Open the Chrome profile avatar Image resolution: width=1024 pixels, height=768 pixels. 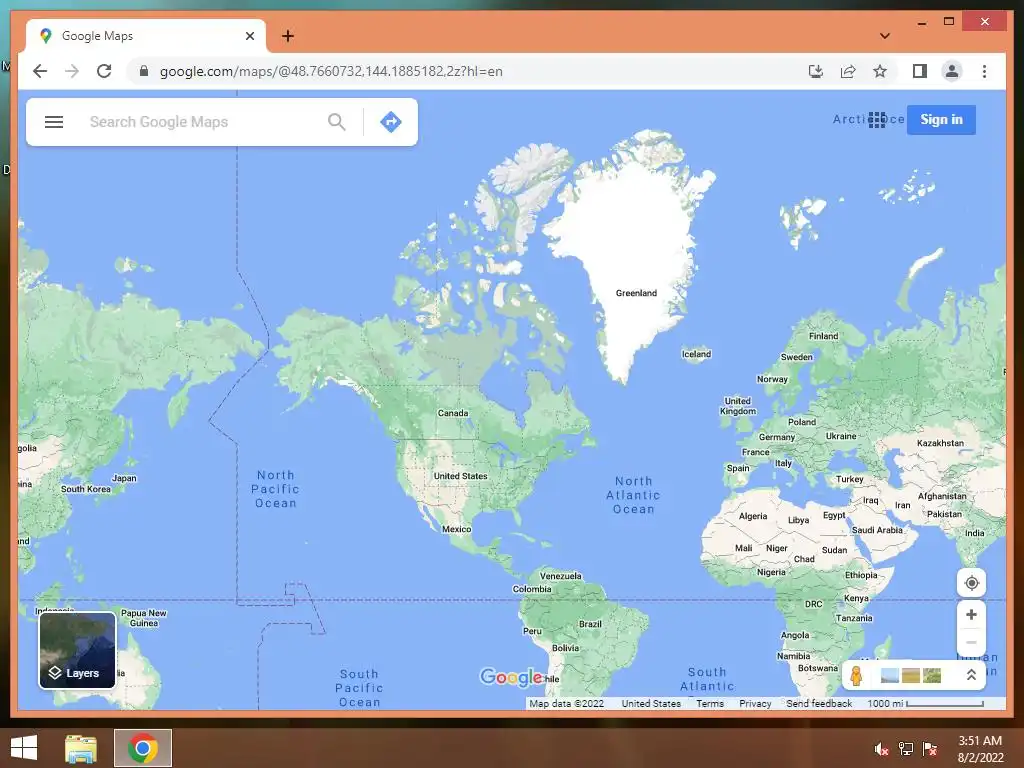pos(952,71)
